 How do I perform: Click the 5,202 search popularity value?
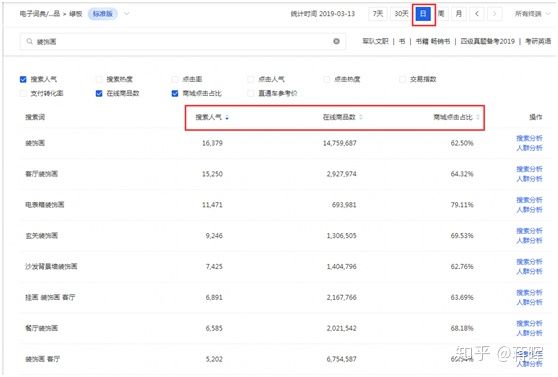(x=214, y=359)
